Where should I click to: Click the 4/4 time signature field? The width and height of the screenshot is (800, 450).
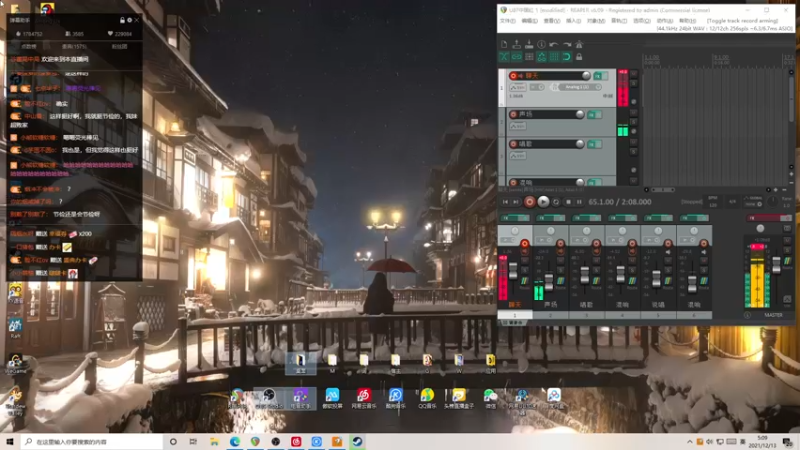[x=732, y=202]
